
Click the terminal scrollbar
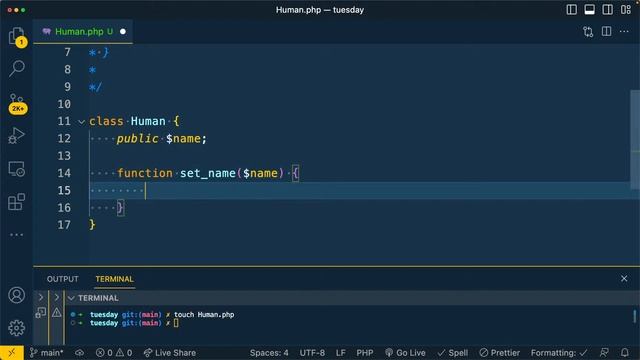(635, 316)
